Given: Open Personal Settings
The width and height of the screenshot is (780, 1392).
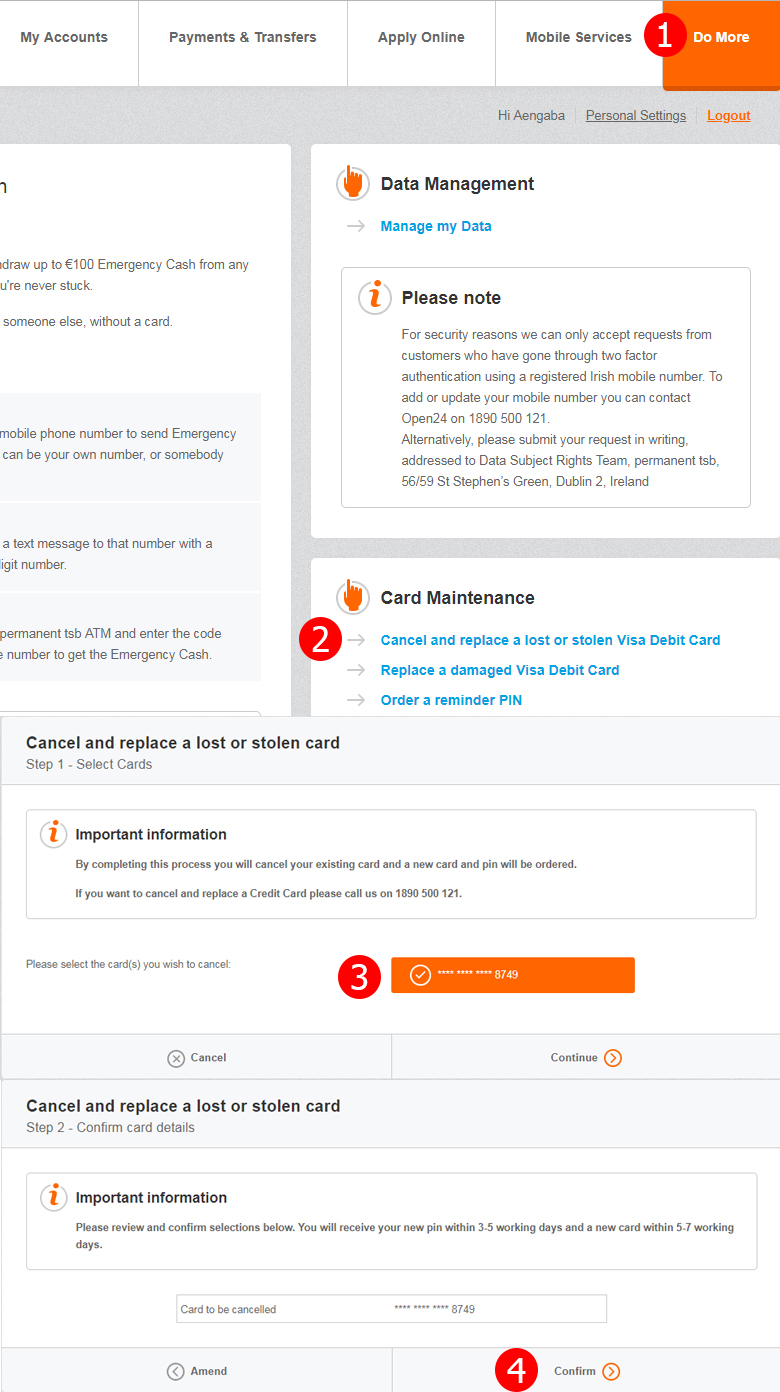Looking at the screenshot, I should click(x=636, y=116).
